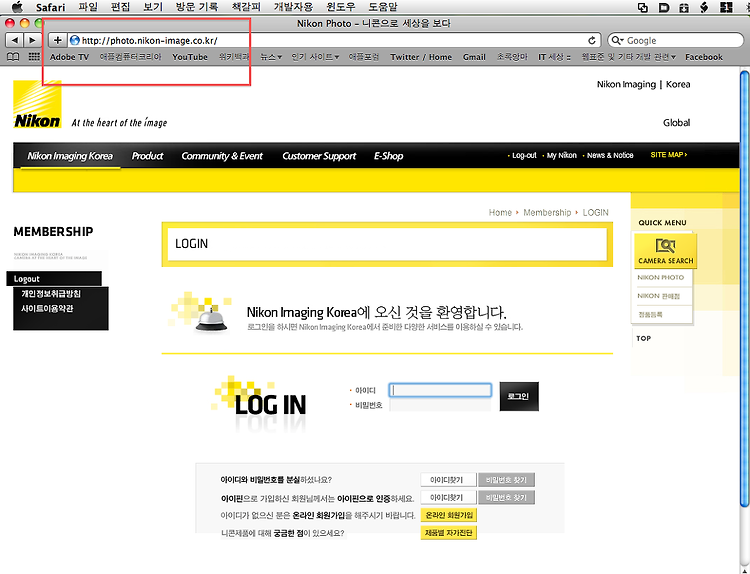Open 개인정보취급방침 in the sidebar
This screenshot has width=750, height=574.
tap(51, 294)
